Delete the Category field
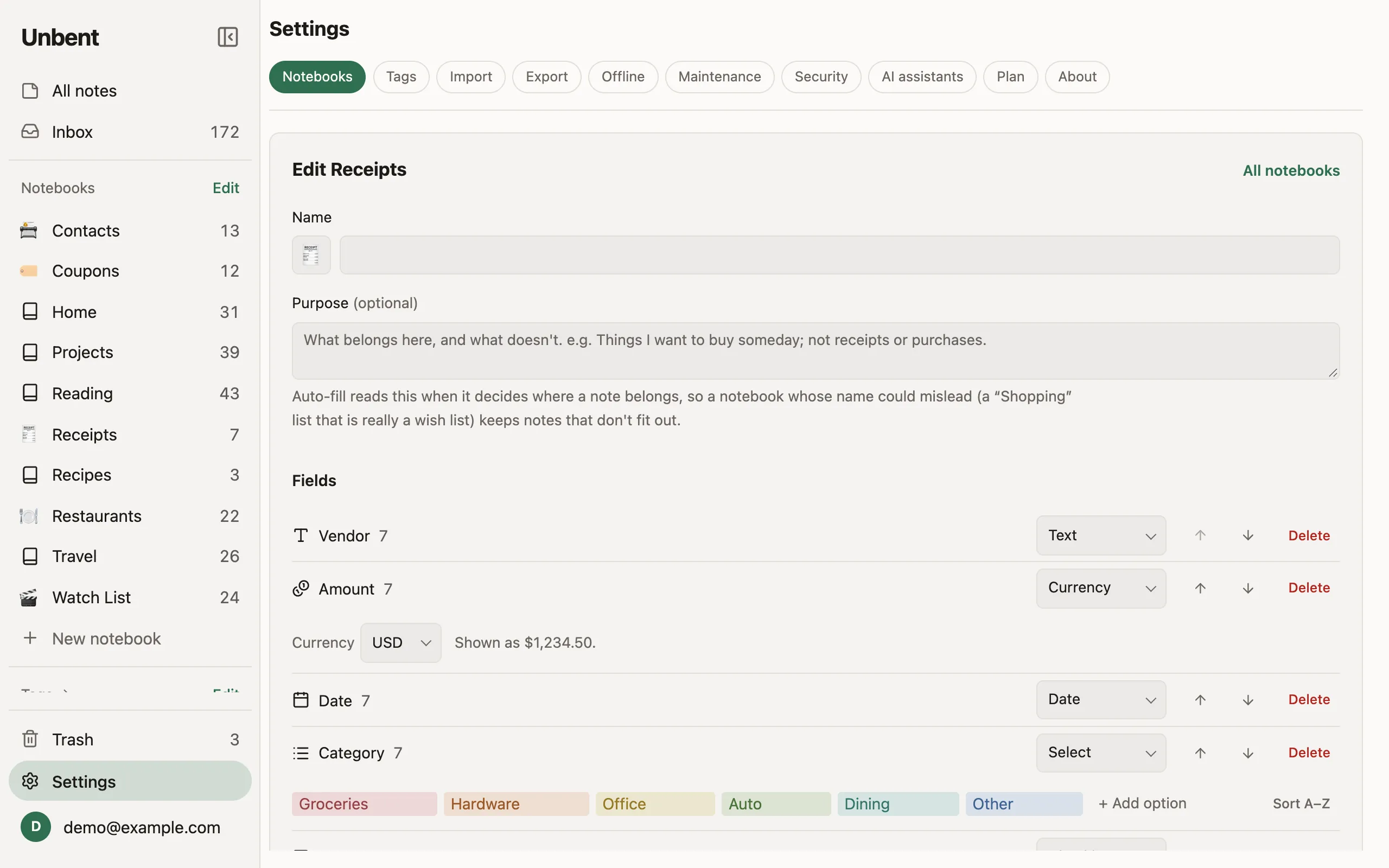Screen dimensions: 1389x868 [1309, 752]
